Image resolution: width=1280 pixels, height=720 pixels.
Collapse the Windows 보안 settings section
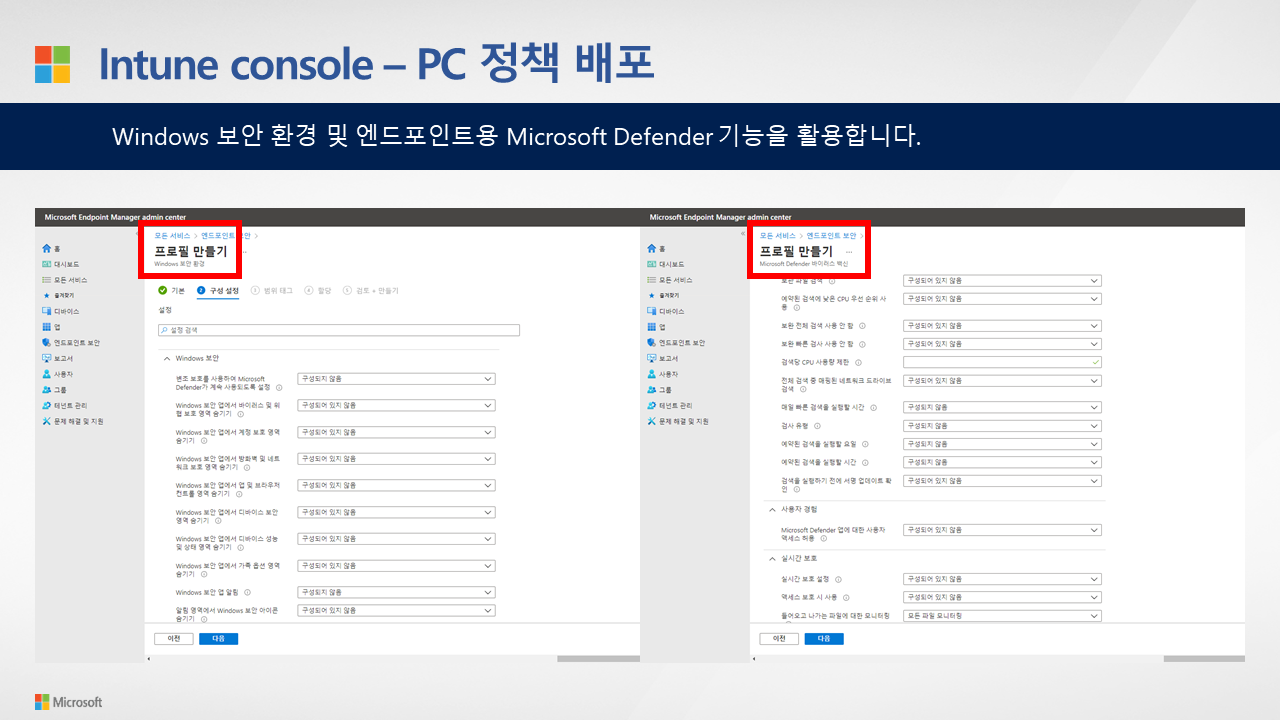tap(165, 358)
